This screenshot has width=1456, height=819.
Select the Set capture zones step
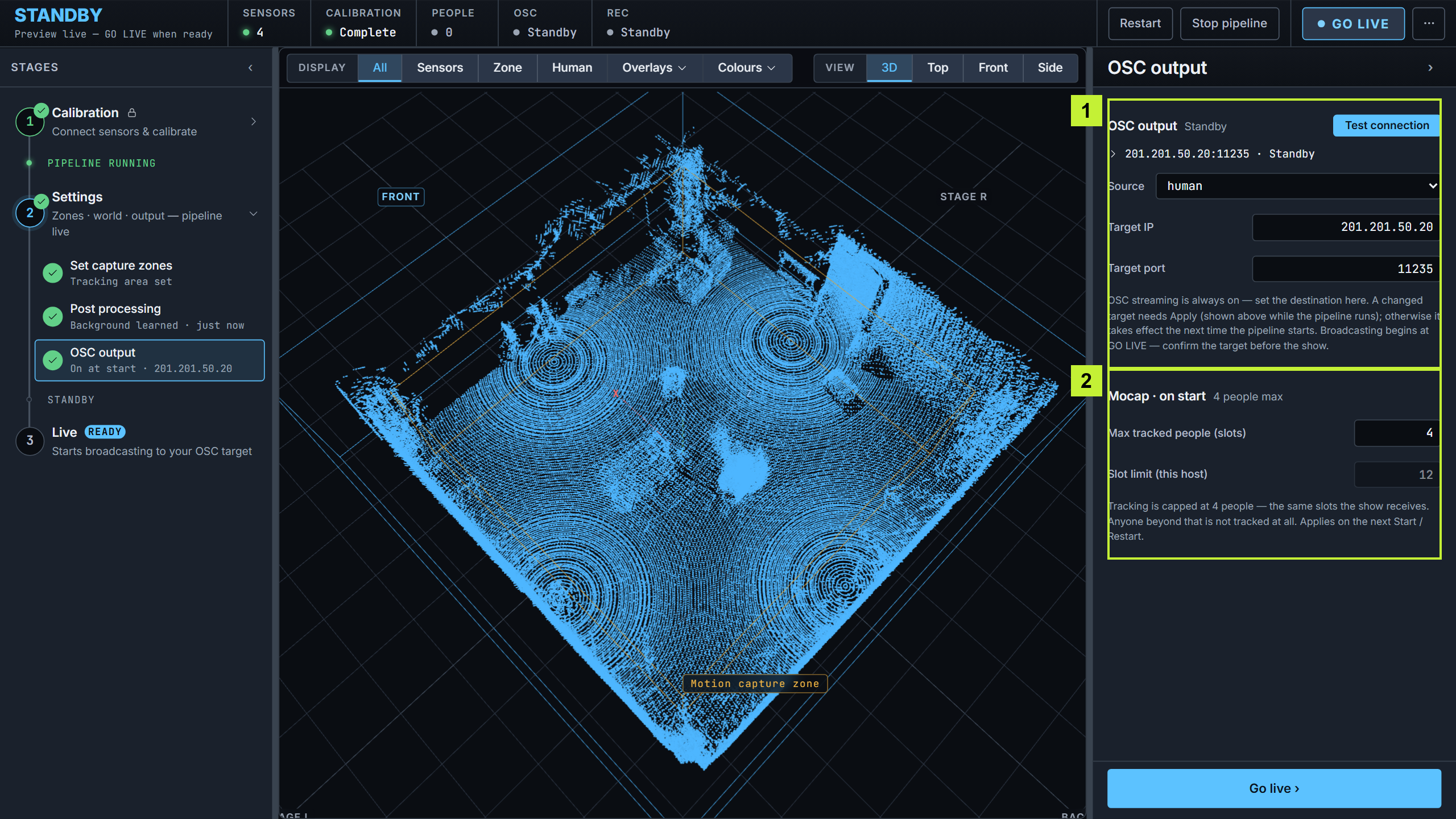(150, 273)
